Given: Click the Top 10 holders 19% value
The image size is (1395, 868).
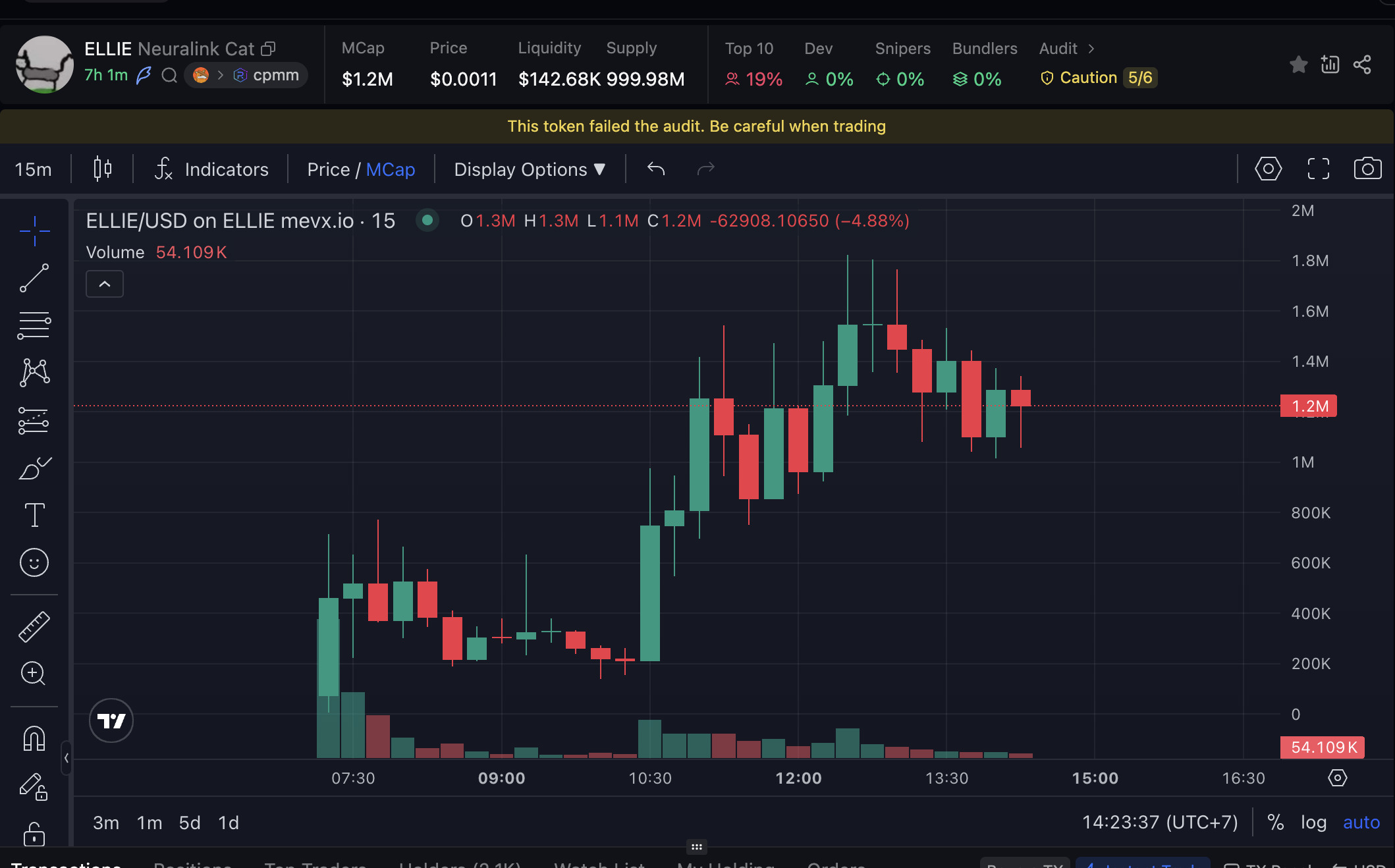Looking at the screenshot, I should [754, 79].
